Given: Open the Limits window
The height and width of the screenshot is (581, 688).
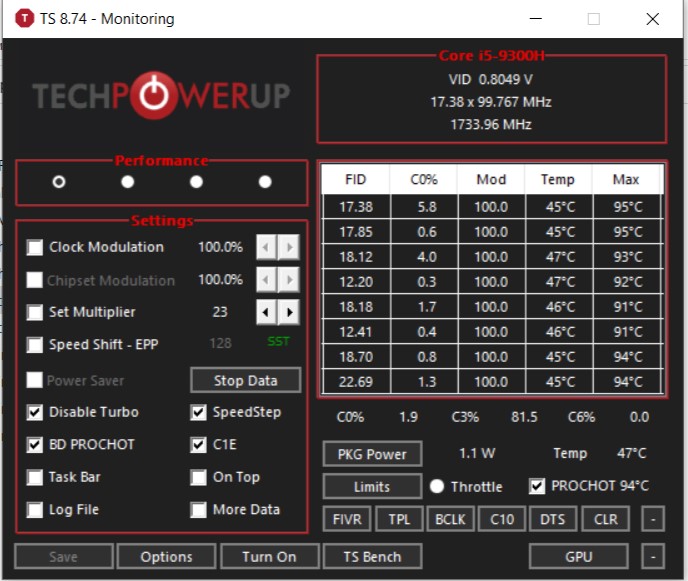Looking at the screenshot, I should tap(373, 487).
